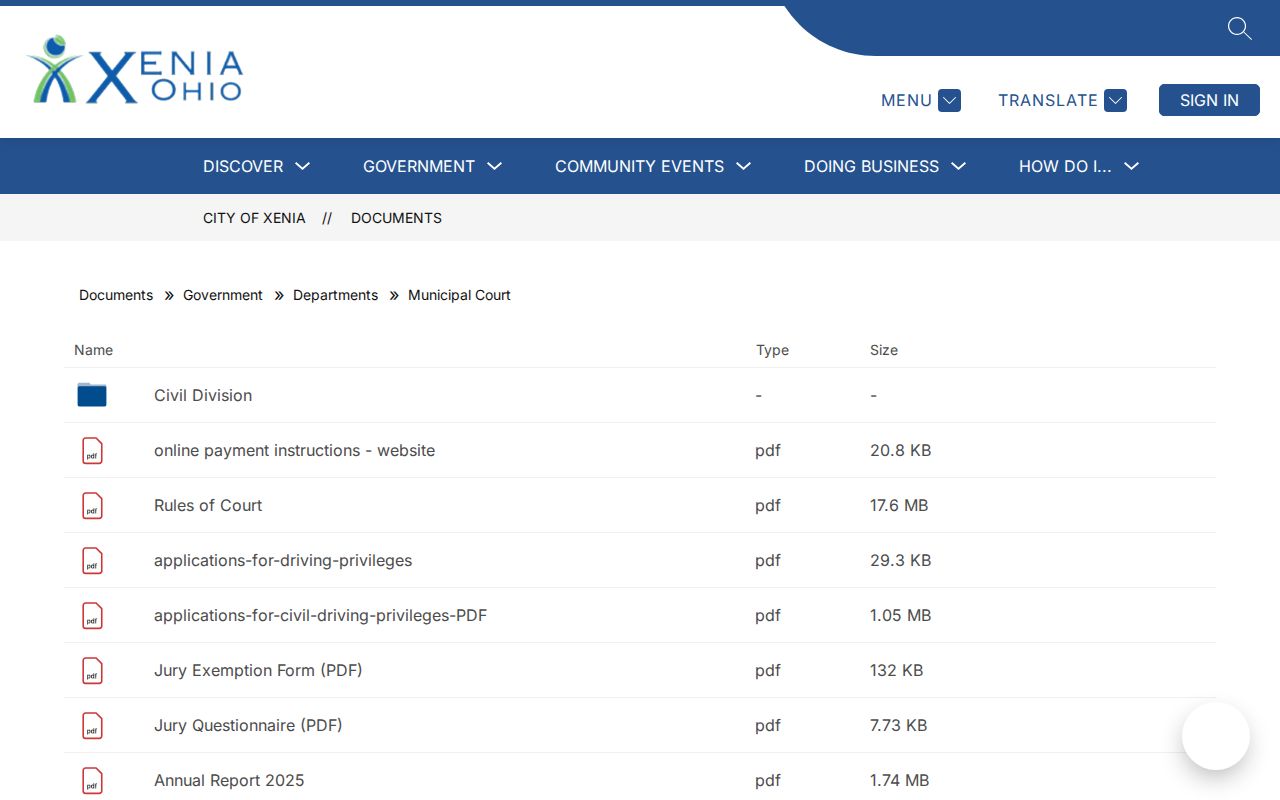Click PDF icon for applications-for-driving-privileges

[x=92, y=560]
